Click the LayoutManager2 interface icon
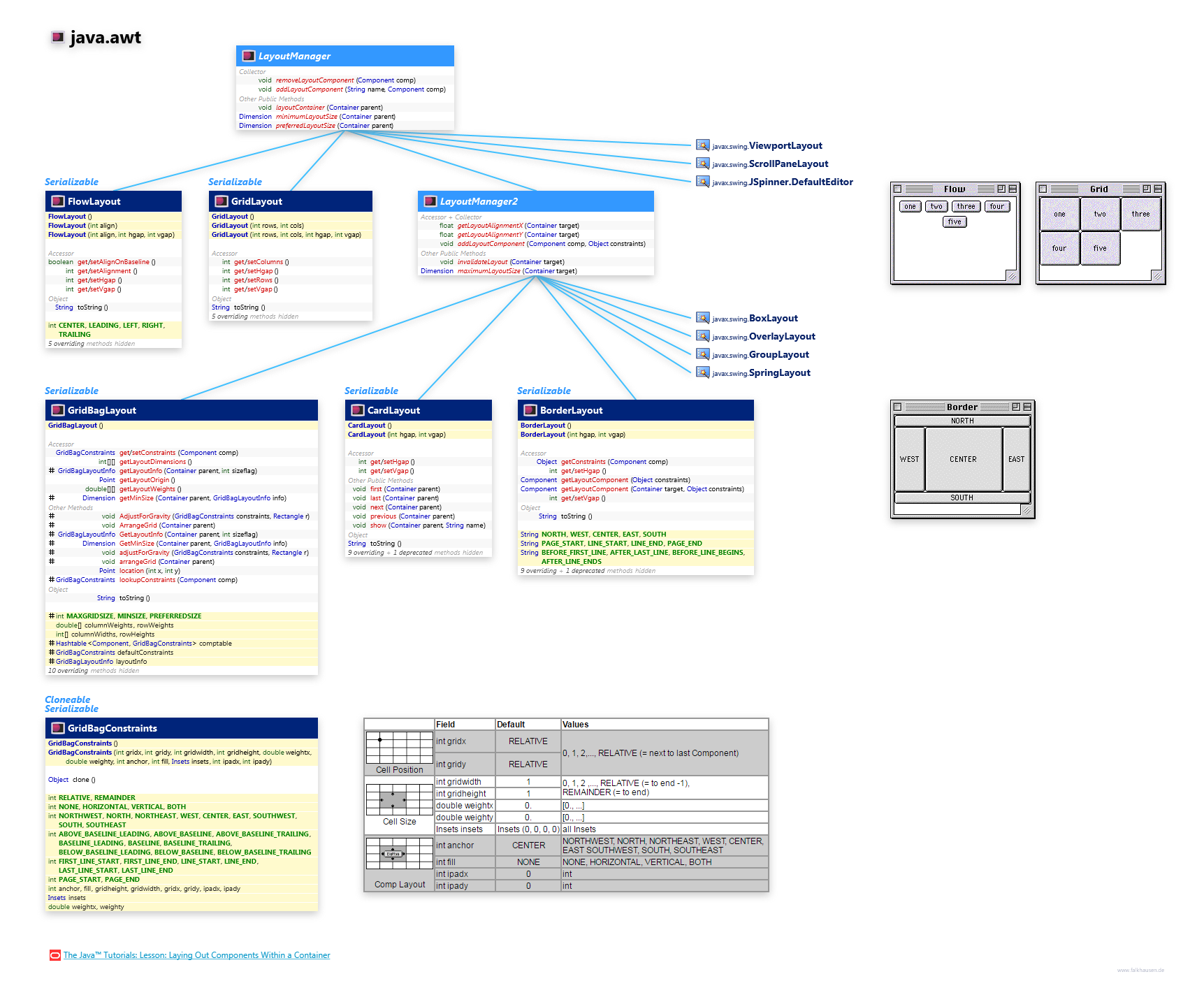 (x=430, y=201)
